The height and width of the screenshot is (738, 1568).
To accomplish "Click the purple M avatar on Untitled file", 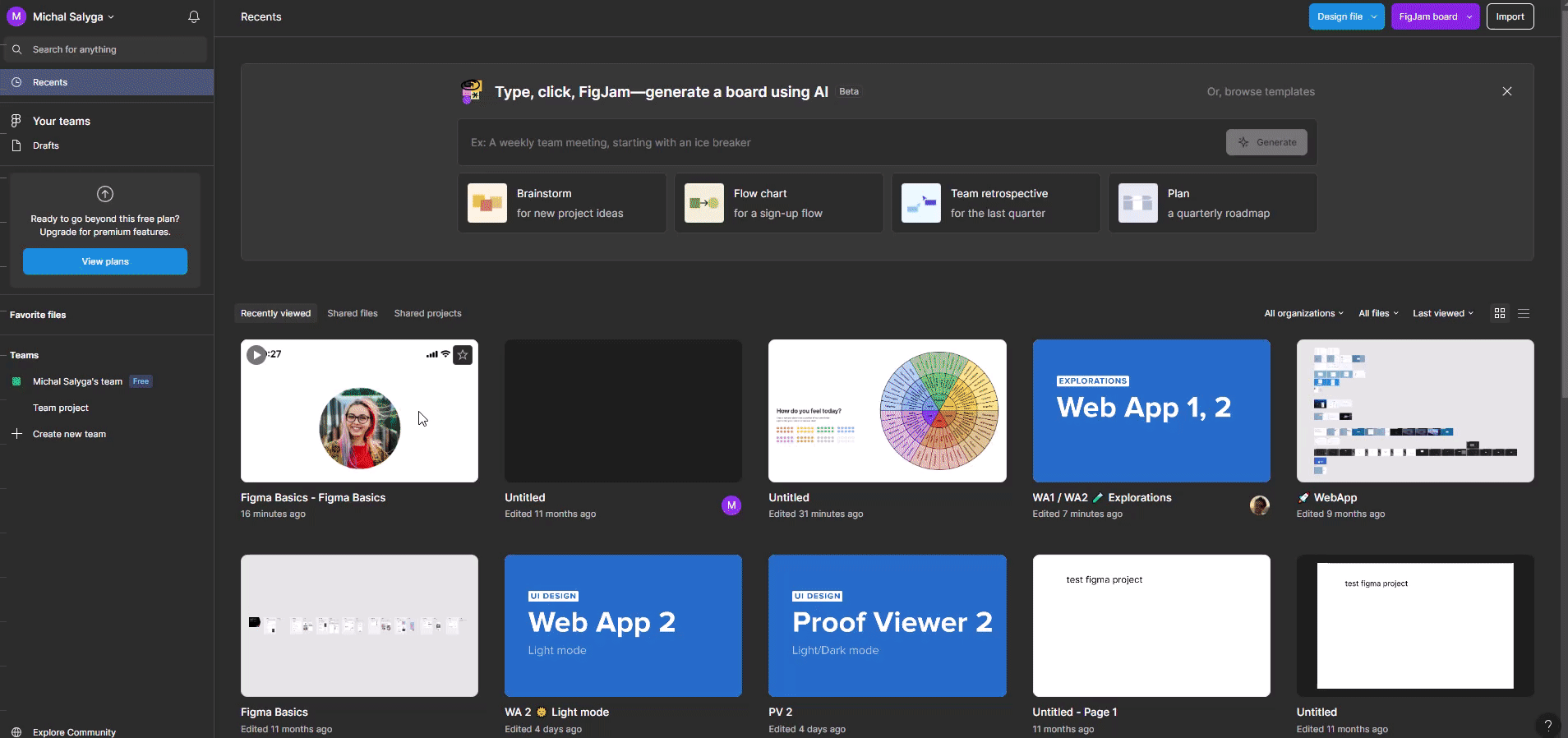I will point(731,505).
